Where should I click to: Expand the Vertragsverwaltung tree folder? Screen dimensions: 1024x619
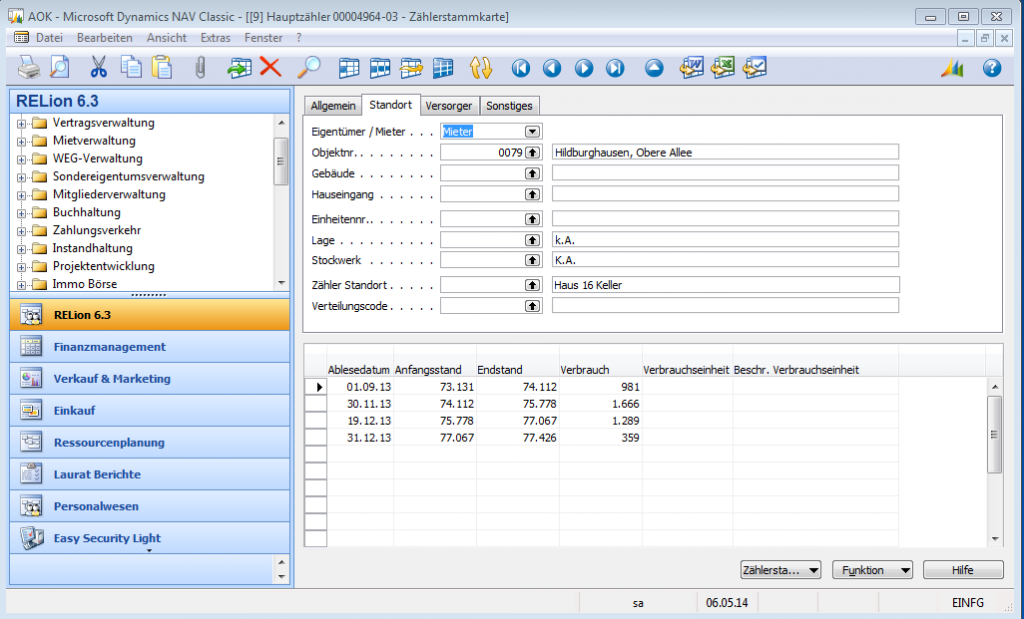tap(22, 123)
